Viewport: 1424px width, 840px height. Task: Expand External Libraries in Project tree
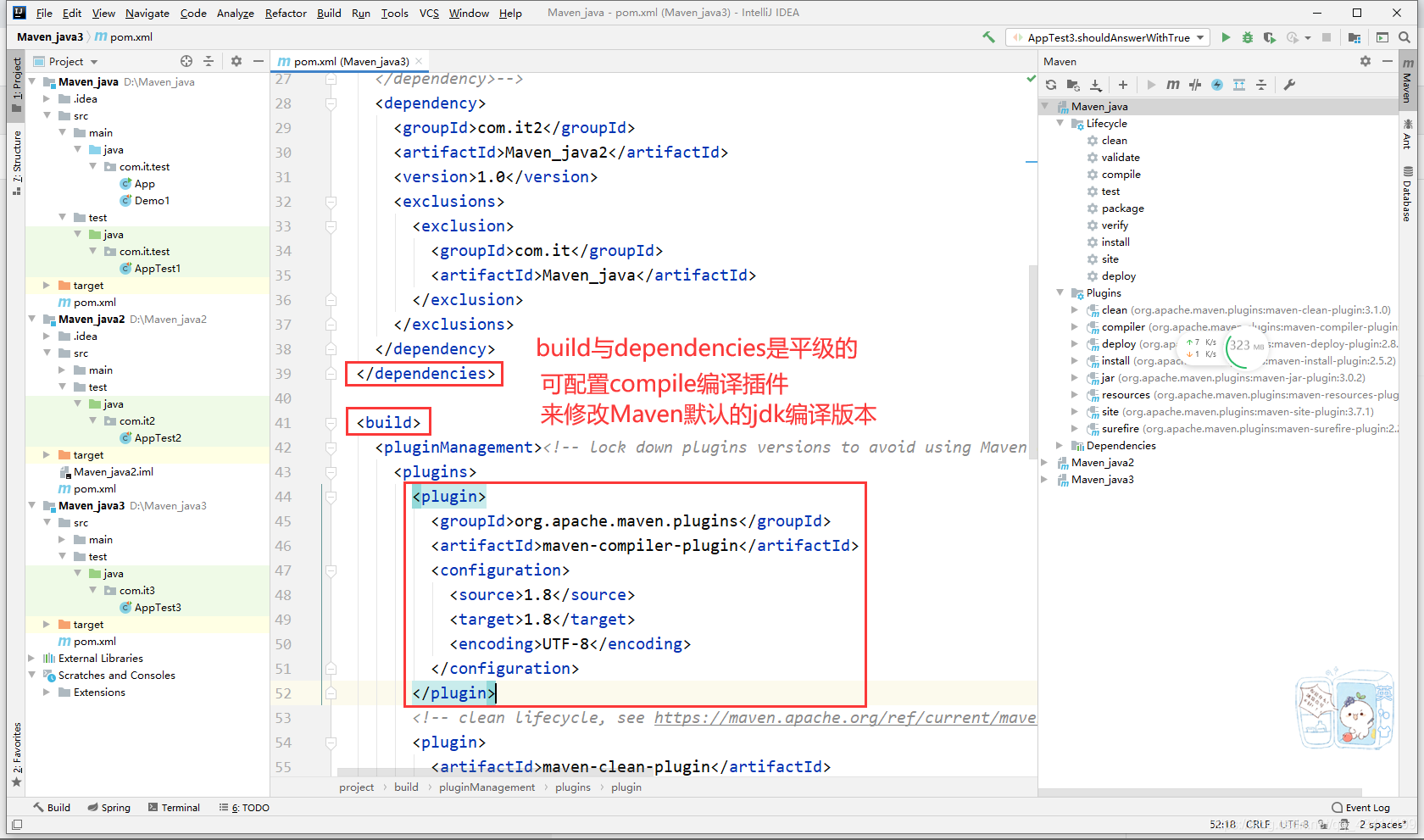pos(31,659)
